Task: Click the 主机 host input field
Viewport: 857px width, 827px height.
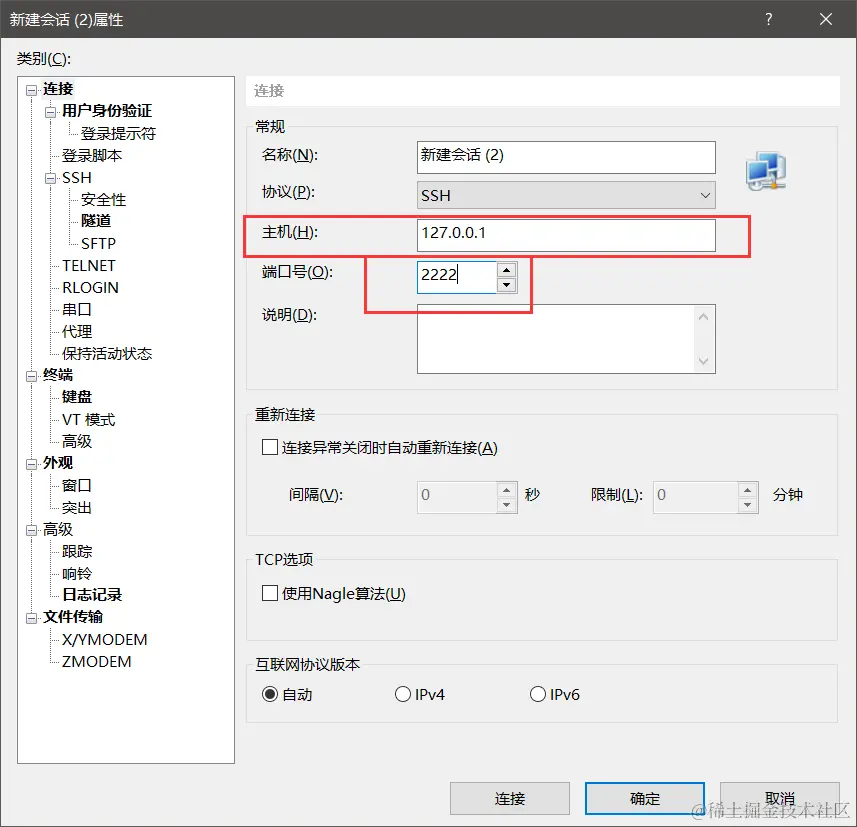Action: 566,236
